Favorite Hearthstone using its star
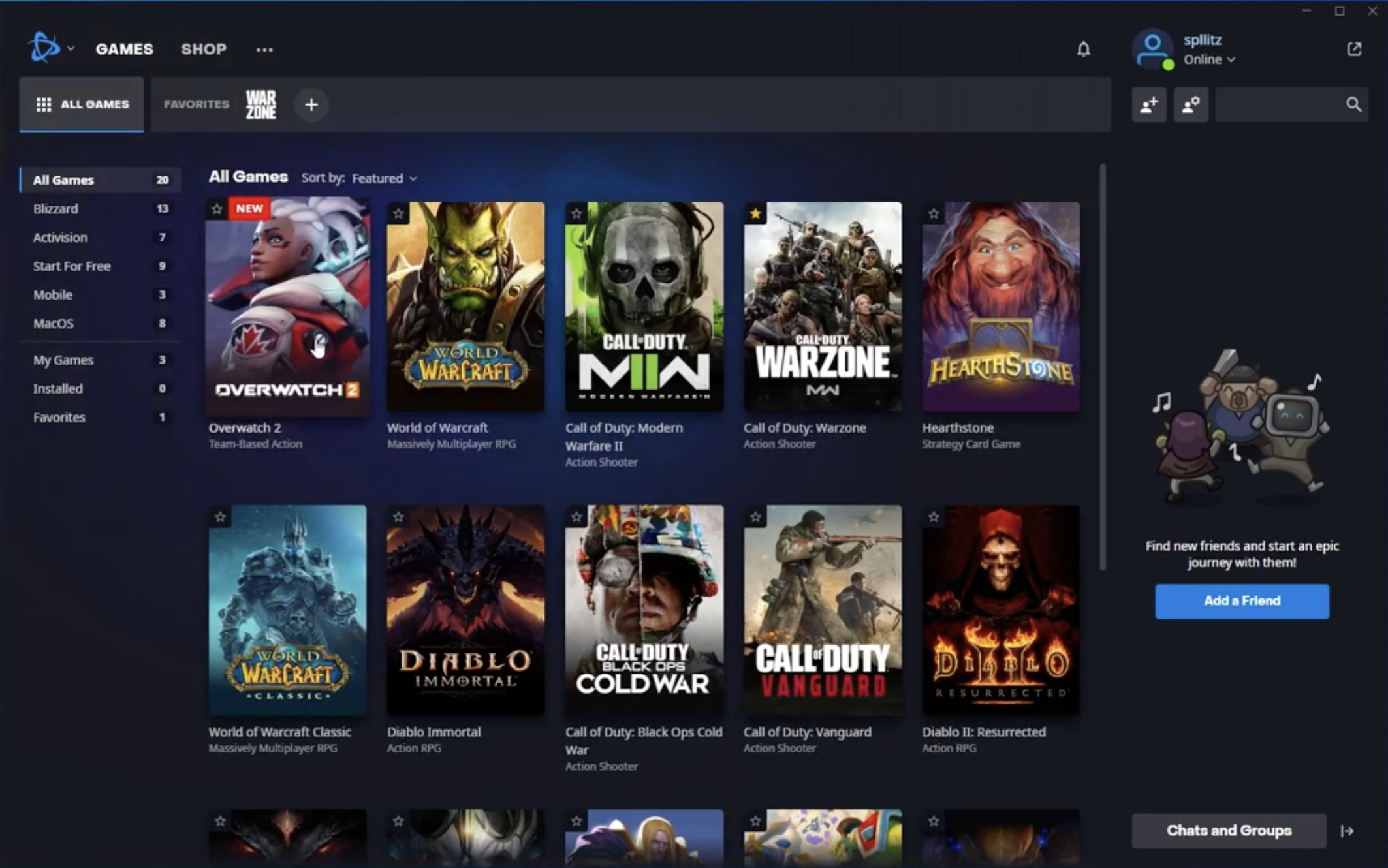Screen dimensions: 1388x868 click(x=934, y=213)
